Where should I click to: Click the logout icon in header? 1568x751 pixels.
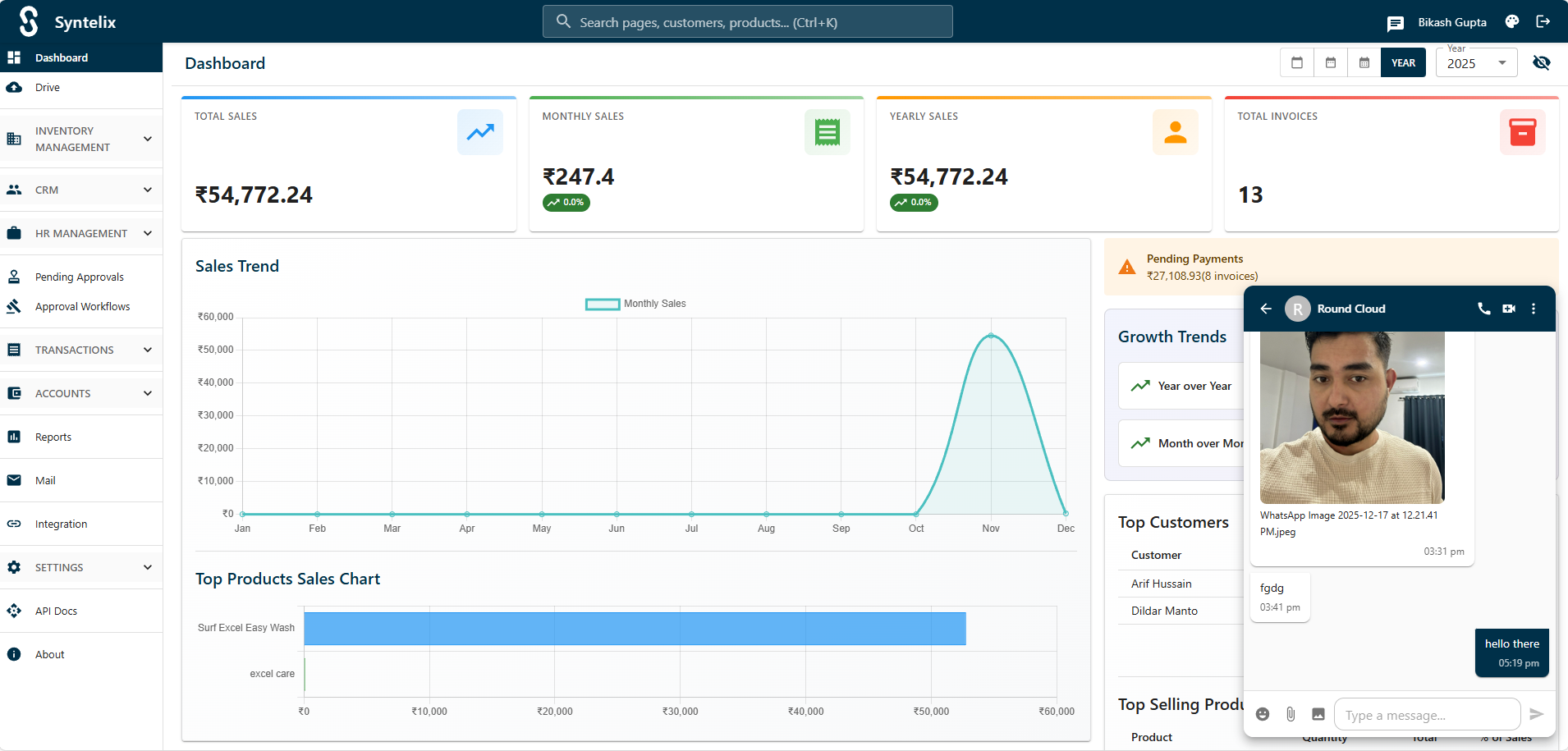click(1543, 22)
